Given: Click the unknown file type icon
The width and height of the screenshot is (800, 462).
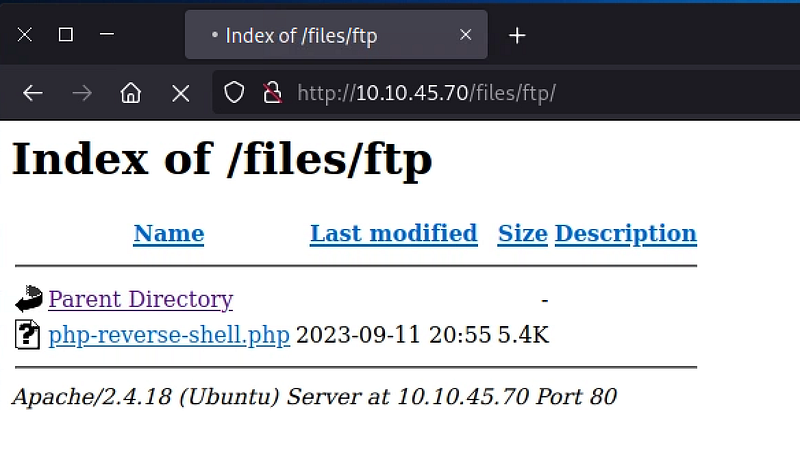Looking at the screenshot, I should (28, 335).
